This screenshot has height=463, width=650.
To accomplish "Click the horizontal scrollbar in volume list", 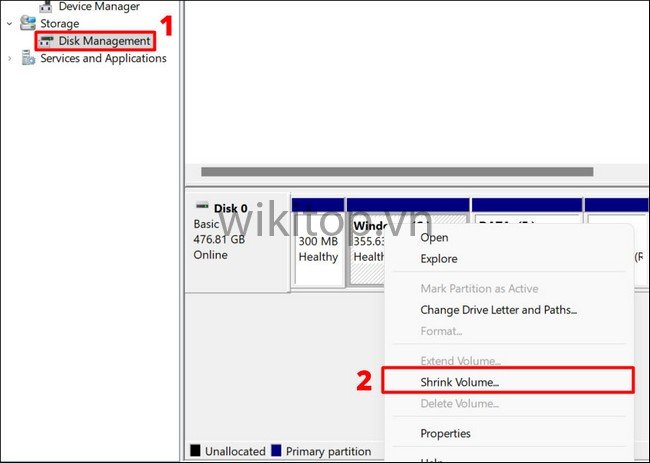I will [400, 172].
